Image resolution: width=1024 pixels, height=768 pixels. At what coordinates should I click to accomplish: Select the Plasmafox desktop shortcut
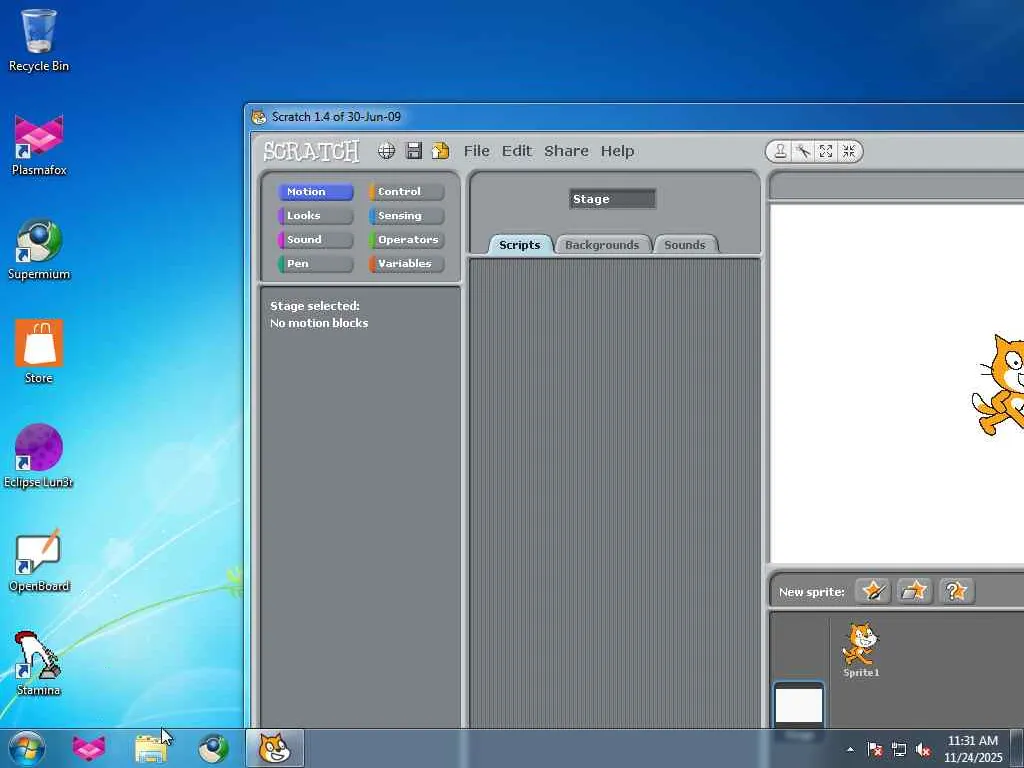[39, 145]
